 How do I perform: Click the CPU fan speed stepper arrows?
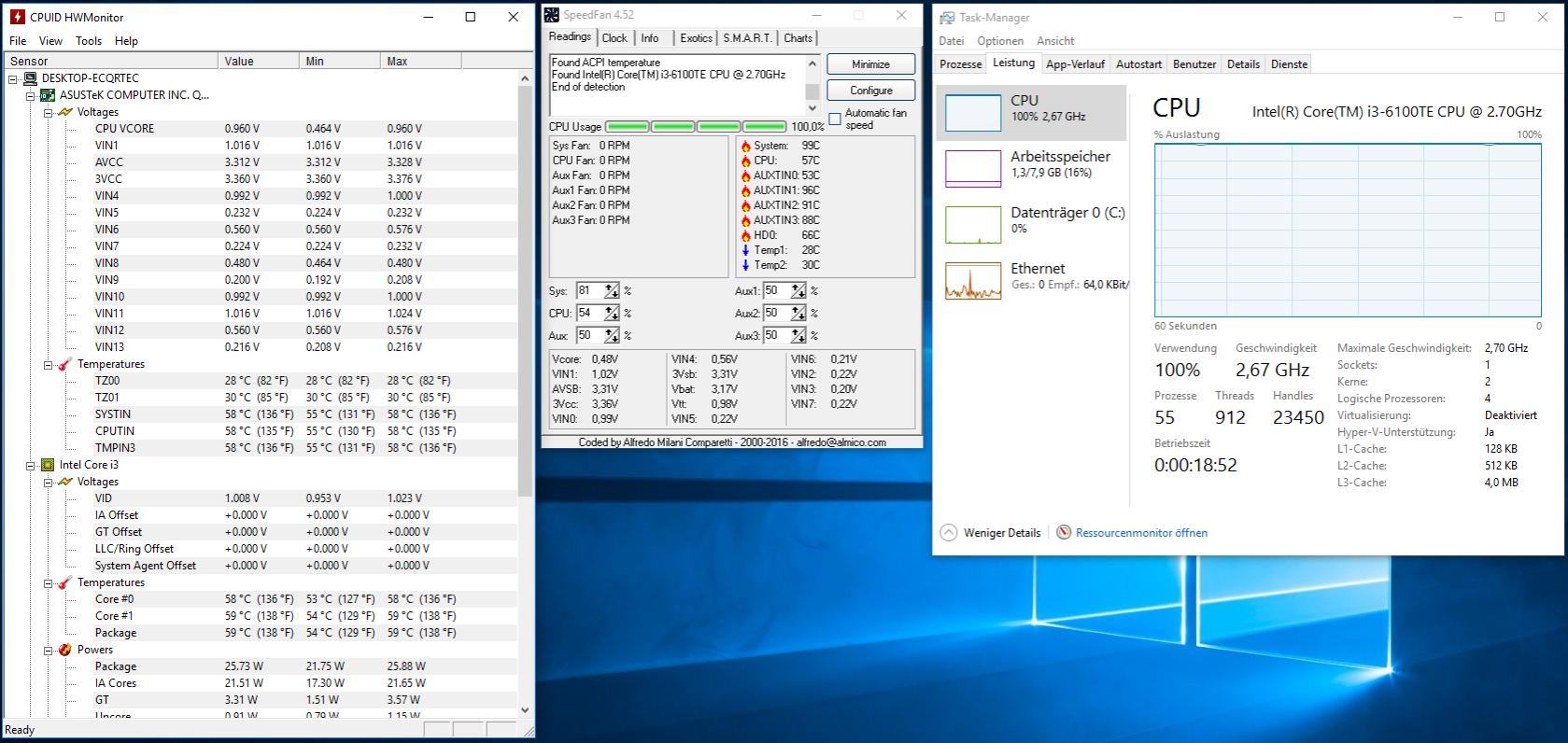click(612, 314)
